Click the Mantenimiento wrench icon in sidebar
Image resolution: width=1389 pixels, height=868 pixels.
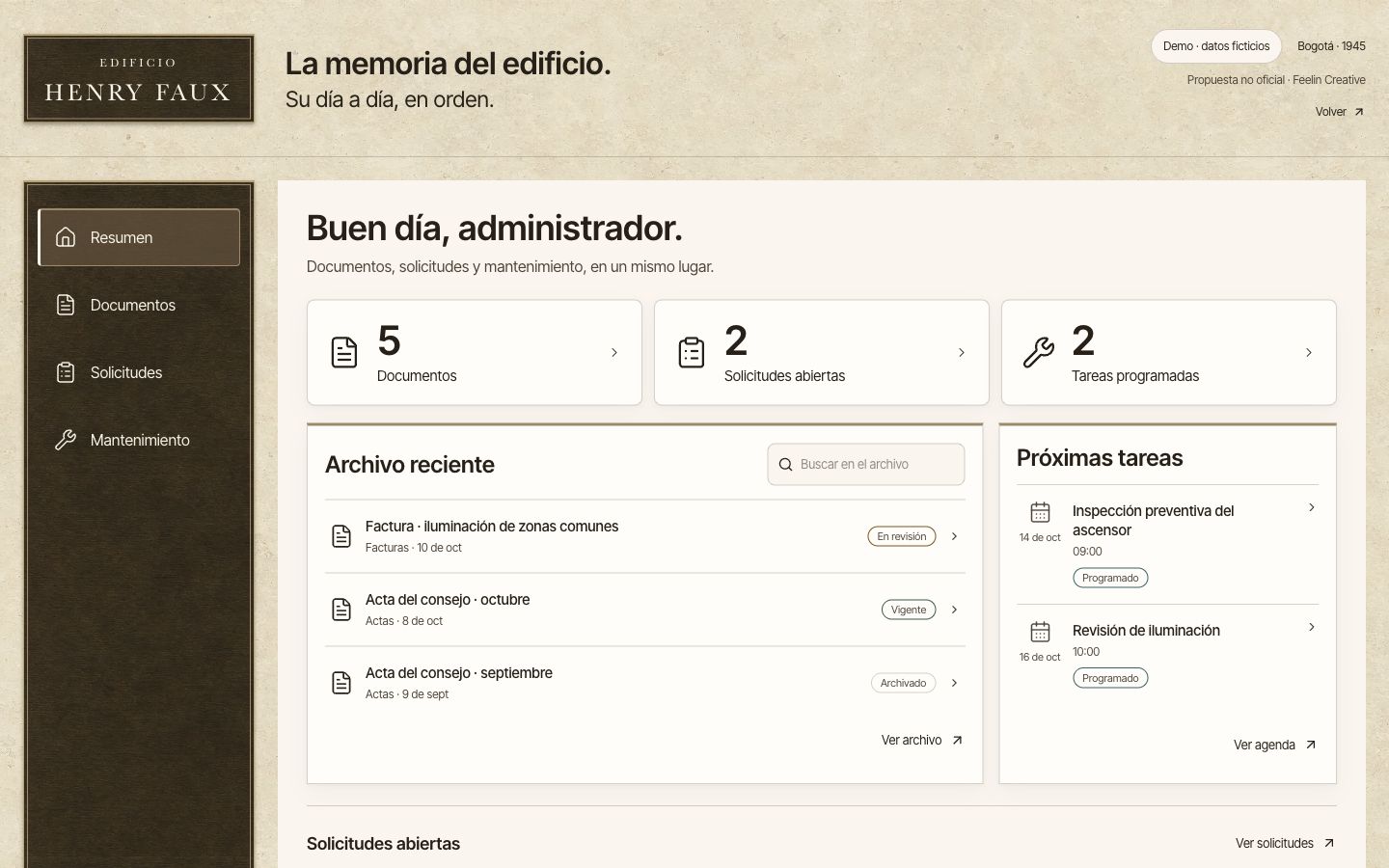66,440
